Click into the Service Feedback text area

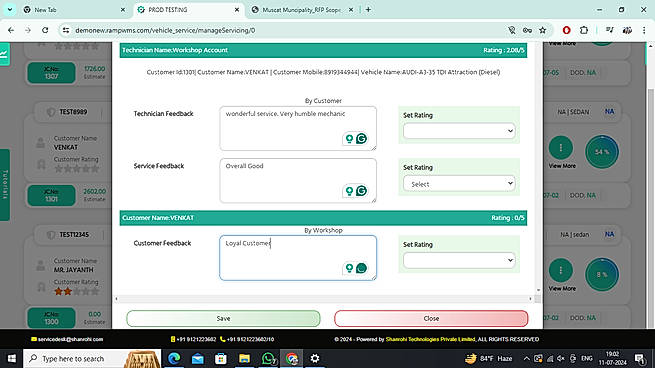(298, 180)
